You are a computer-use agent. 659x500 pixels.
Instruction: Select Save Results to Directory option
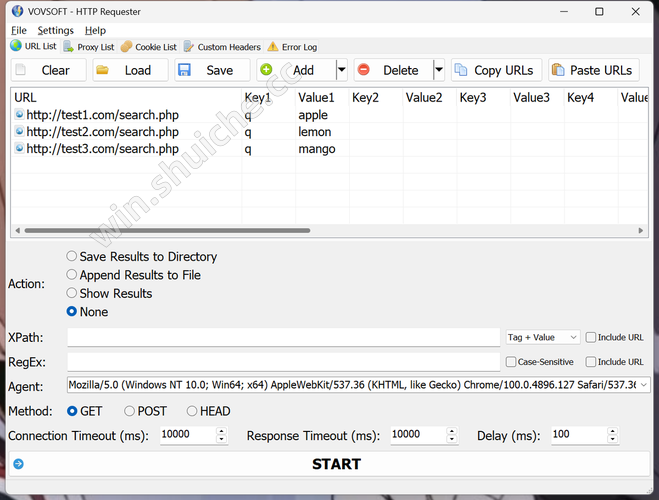click(142, 256)
